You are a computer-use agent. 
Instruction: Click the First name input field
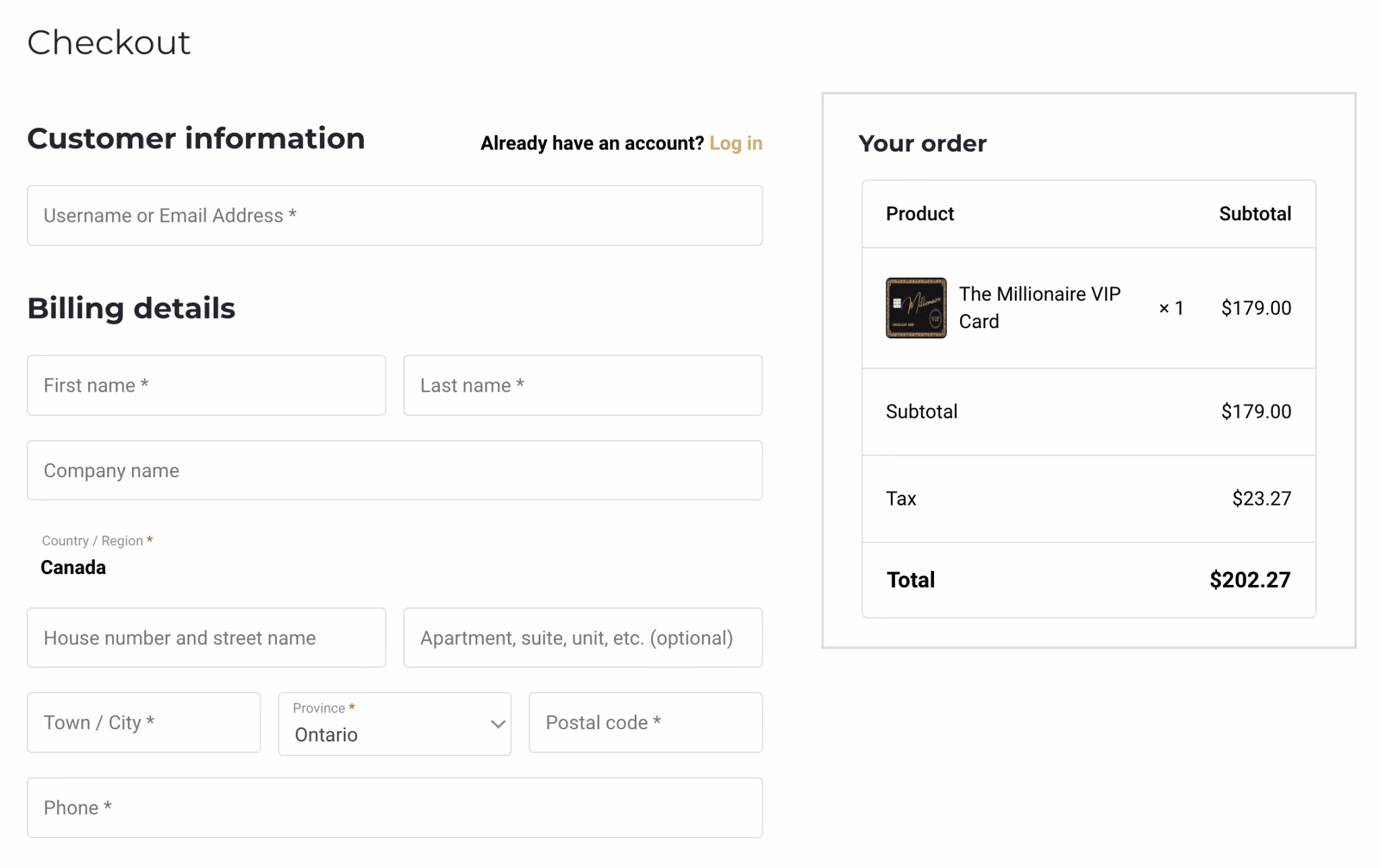click(206, 385)
